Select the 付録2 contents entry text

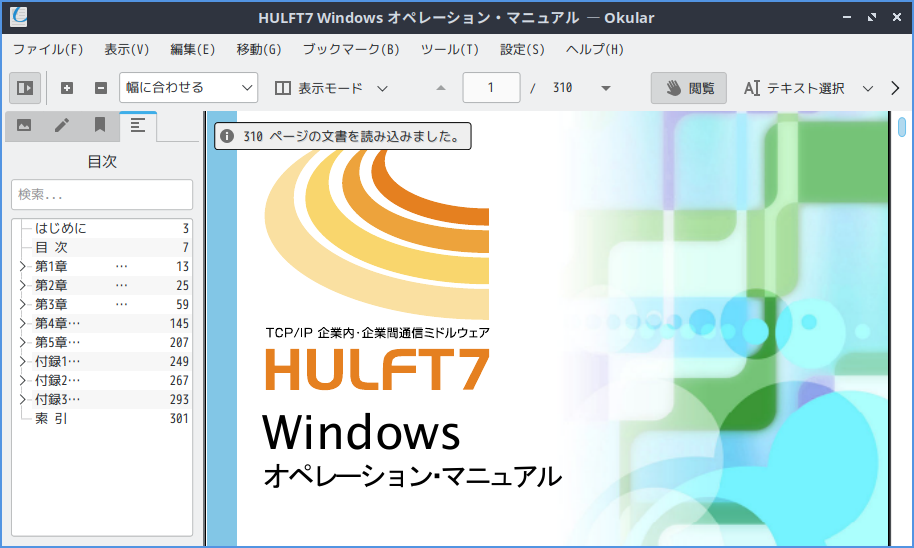58,380
